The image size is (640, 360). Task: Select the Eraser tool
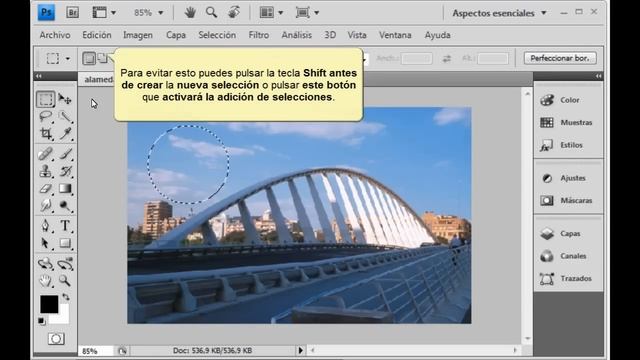45,189
